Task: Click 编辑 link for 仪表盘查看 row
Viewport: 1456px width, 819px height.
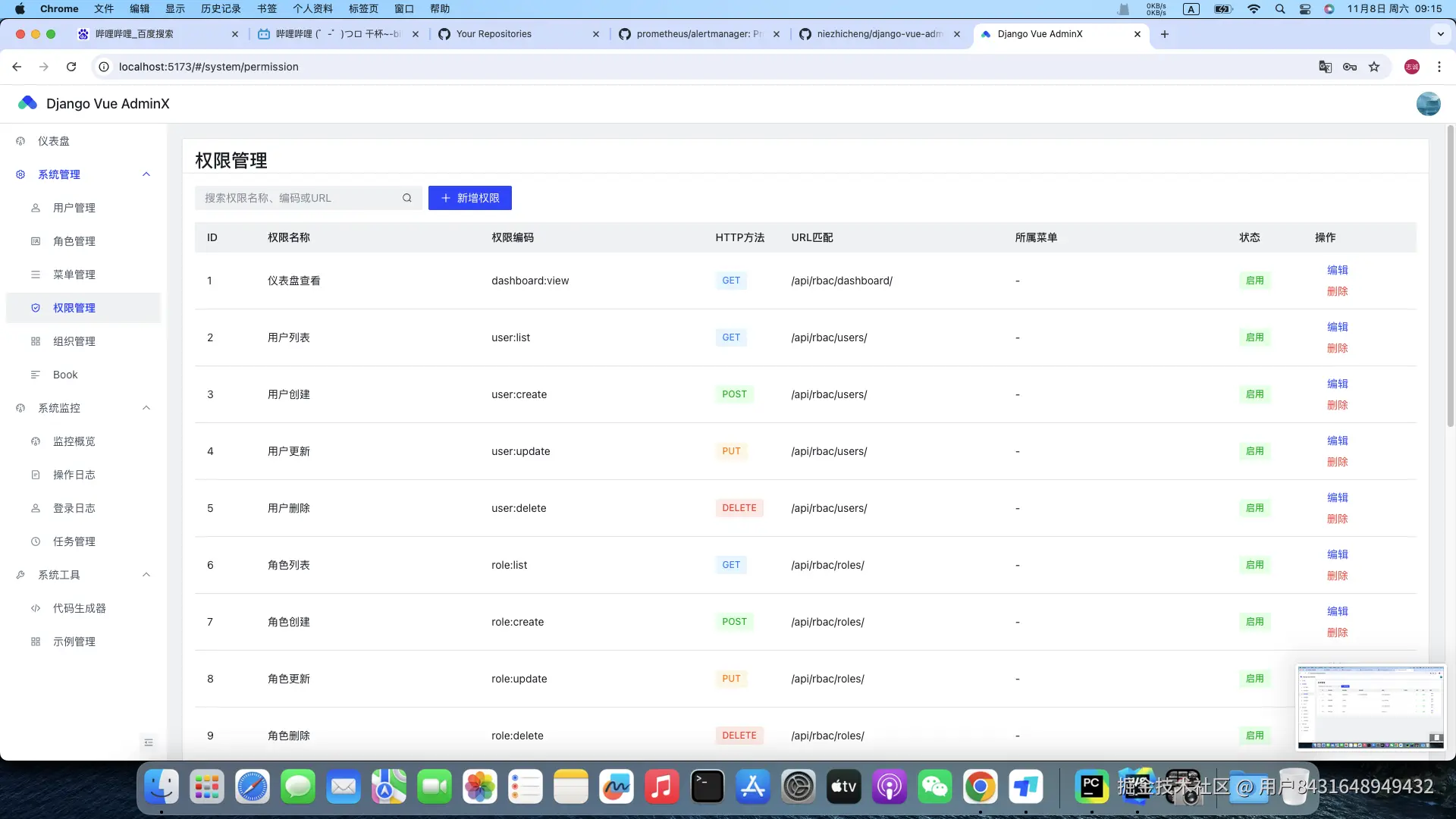Action: (1337, 270)
